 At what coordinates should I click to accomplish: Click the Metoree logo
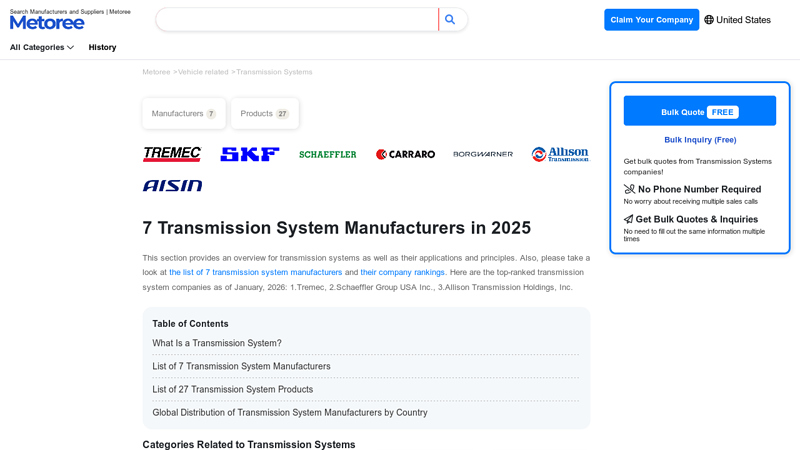pyautogui.click(x=47, y=22)
